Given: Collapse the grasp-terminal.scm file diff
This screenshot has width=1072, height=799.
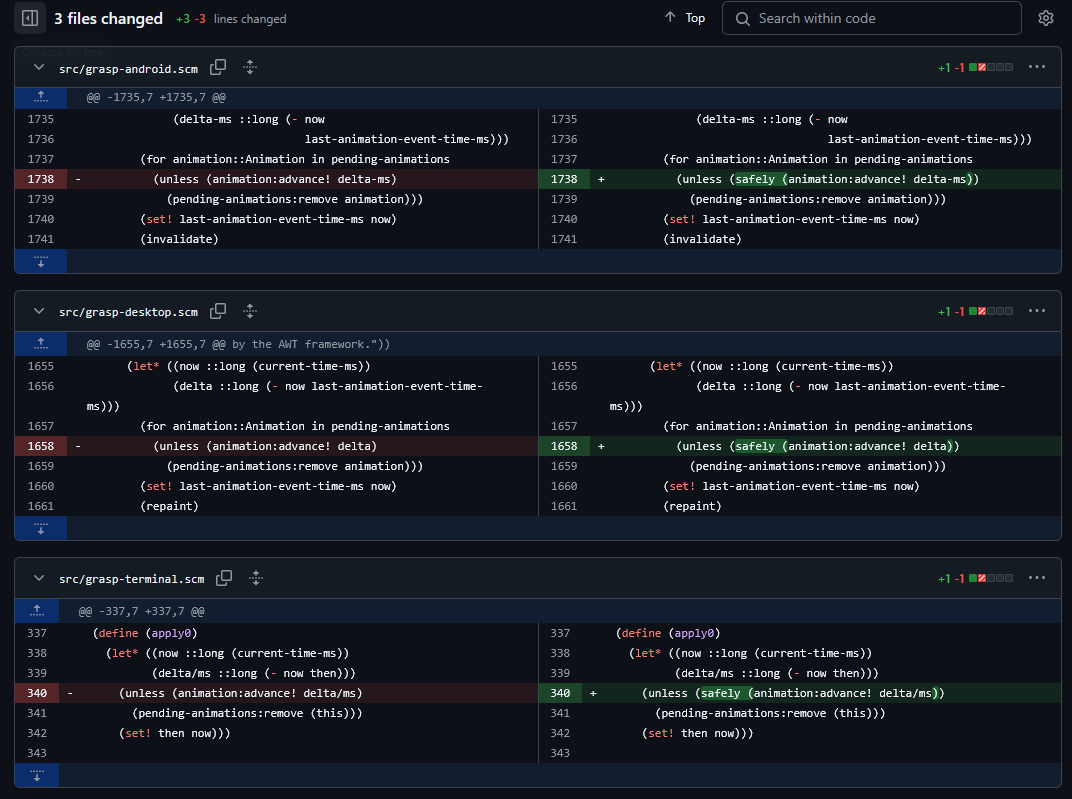Looking at the screenshot, I should tap(39, 579).
